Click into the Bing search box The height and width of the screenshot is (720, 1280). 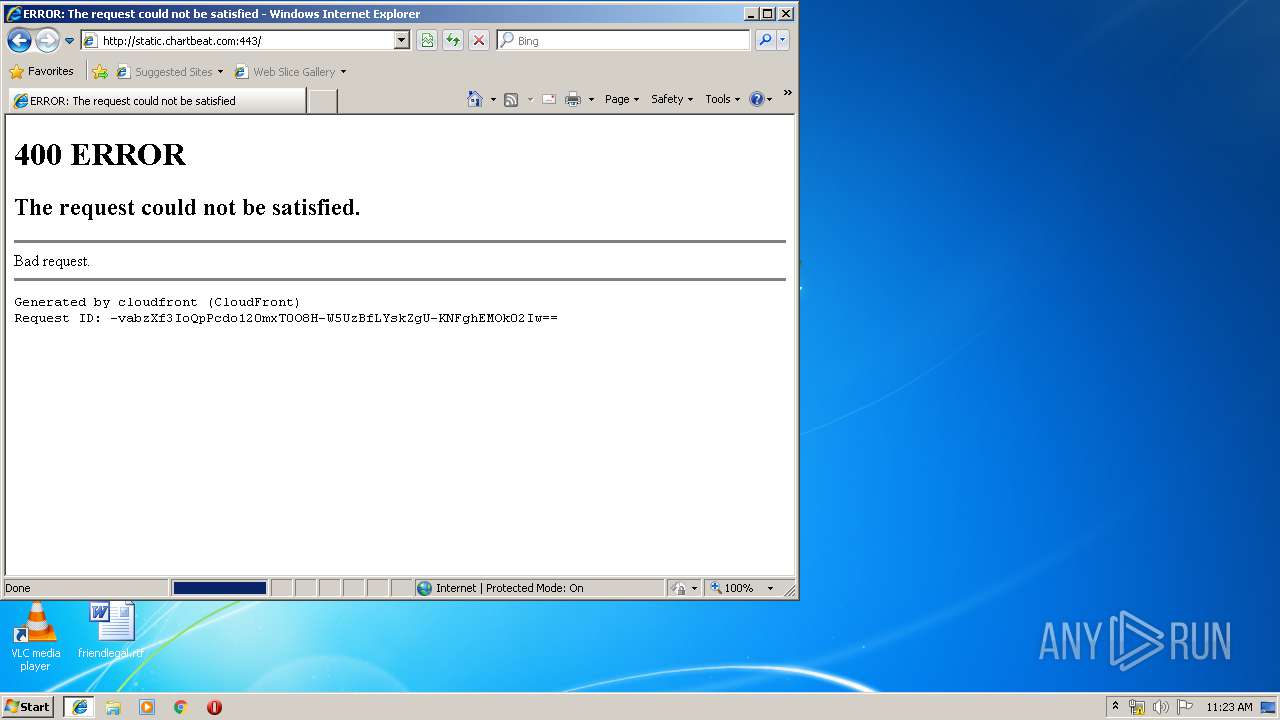tap(623, 40)
